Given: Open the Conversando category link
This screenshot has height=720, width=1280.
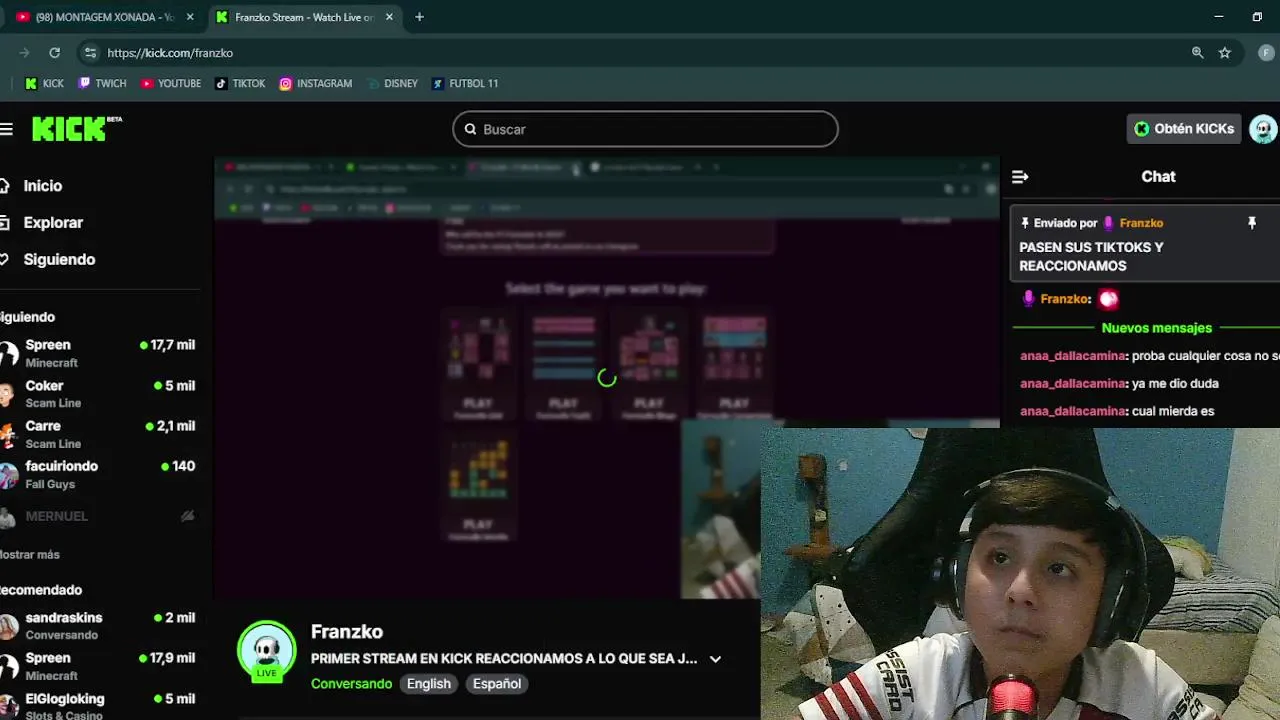Looking at the screenshot, I should pyautogui.click(x=351, y=684).
